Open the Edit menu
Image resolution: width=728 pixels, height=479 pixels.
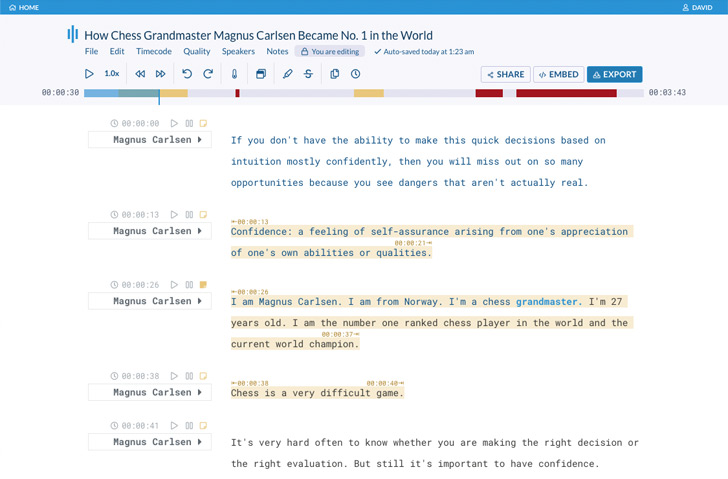point(117,52)
